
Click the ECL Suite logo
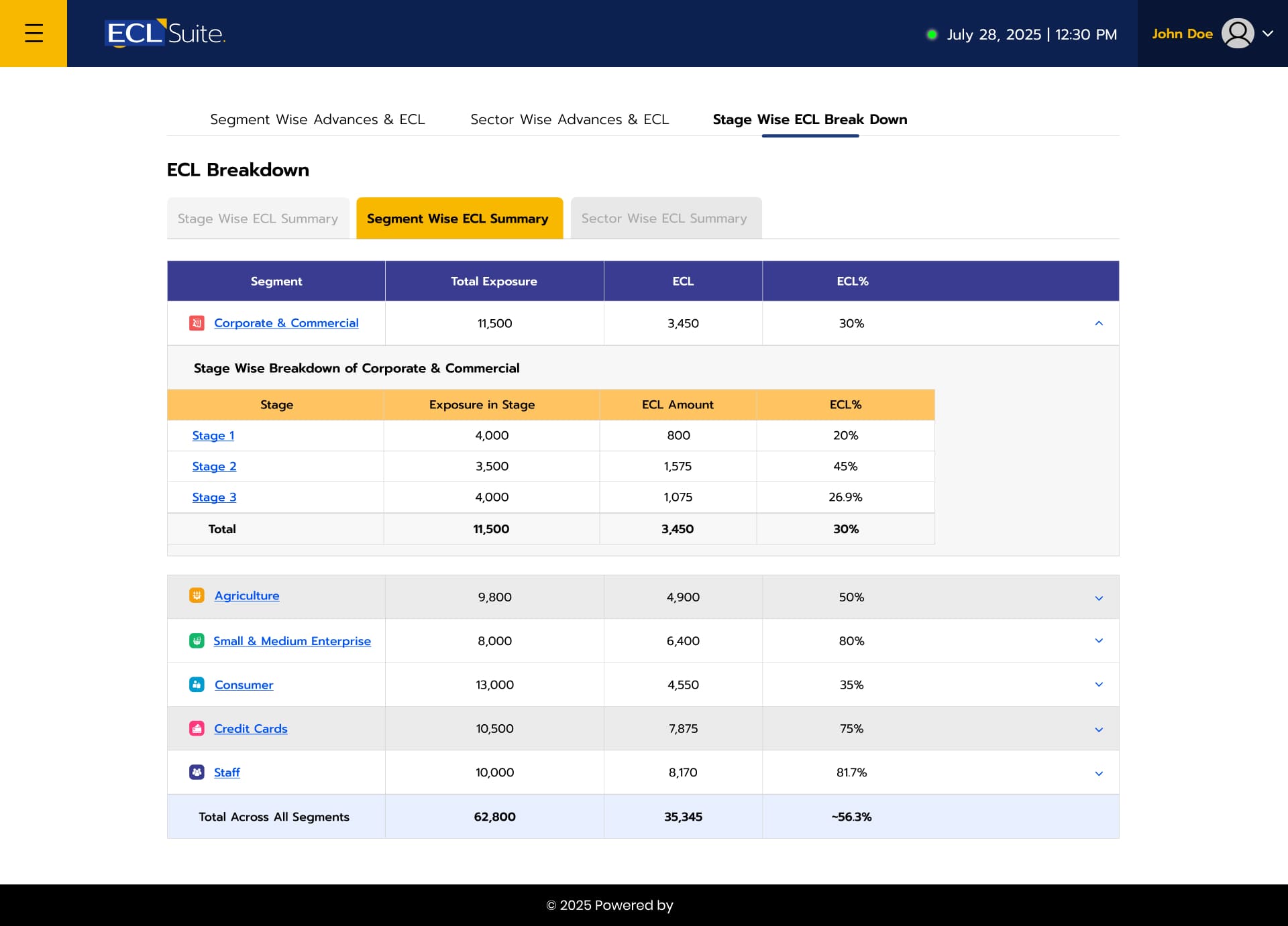[165, 34]
